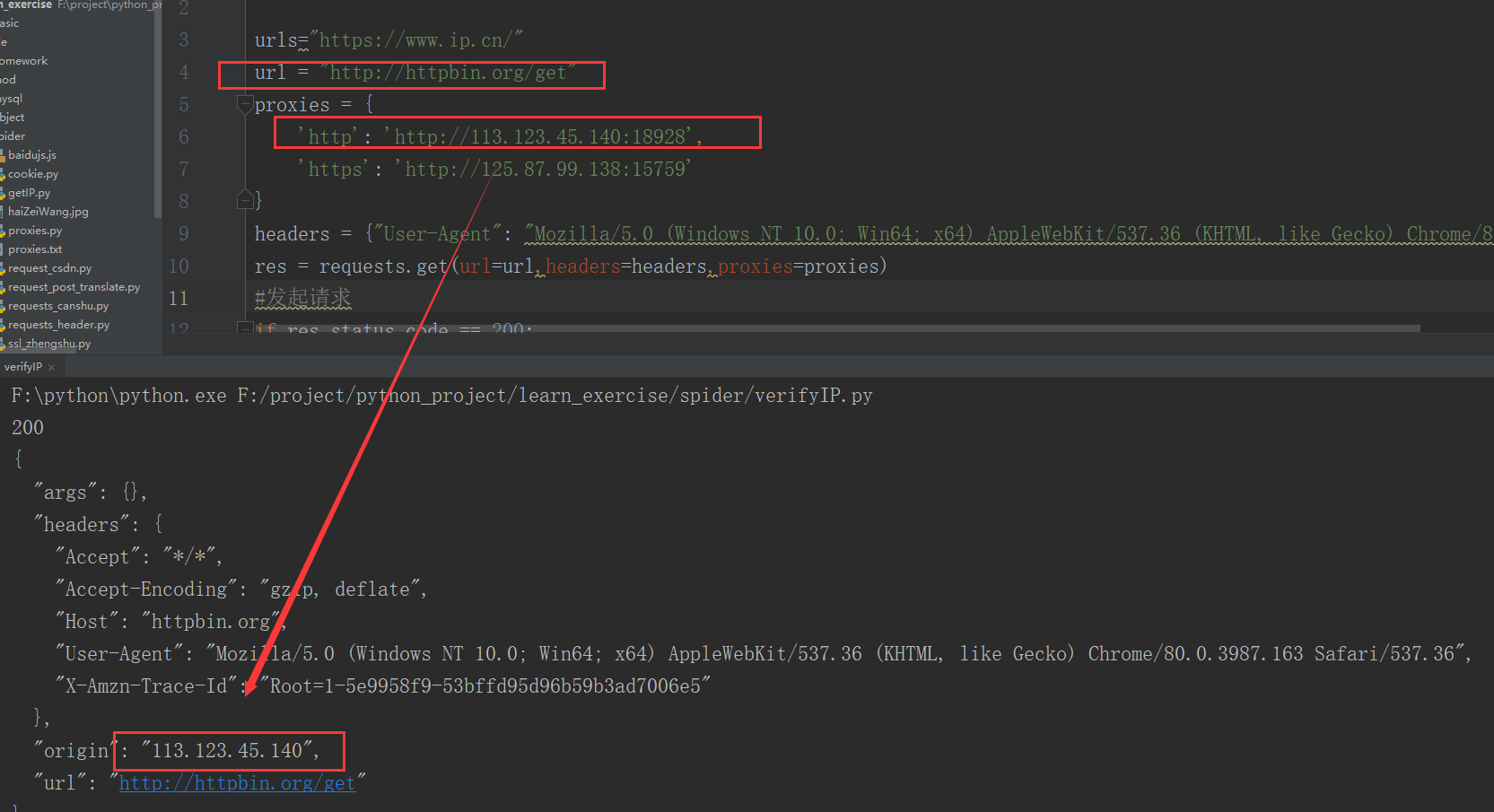The image size is (1494, 812).
Task: Click the Accept-Encoding output line
Action: tap(241, 589)
